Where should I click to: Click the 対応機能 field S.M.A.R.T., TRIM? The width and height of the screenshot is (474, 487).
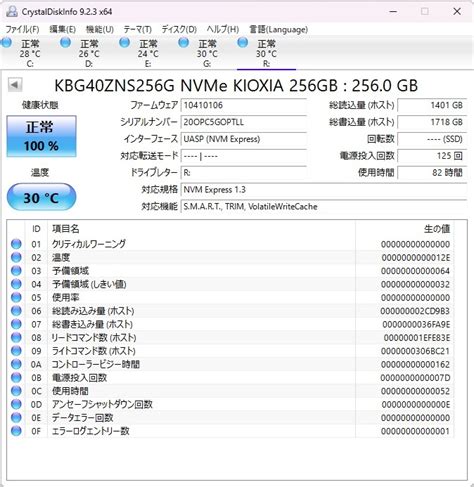324,207
